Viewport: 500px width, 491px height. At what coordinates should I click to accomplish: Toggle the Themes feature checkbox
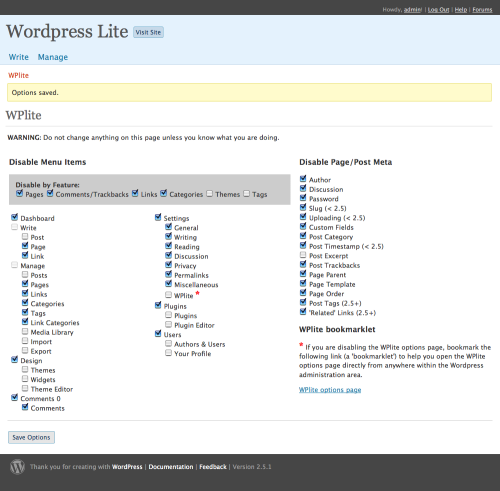click(x=209, y=194)
